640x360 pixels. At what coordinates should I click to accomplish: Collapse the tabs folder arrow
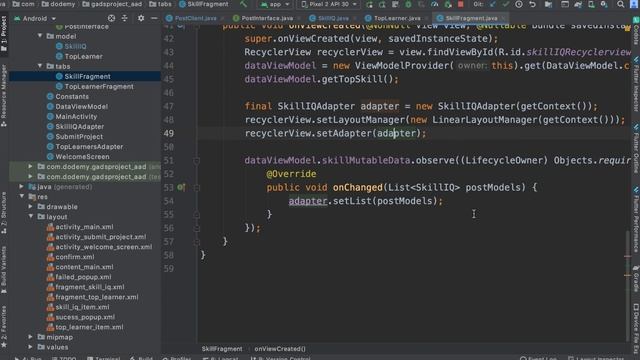[x=40, y=66]
